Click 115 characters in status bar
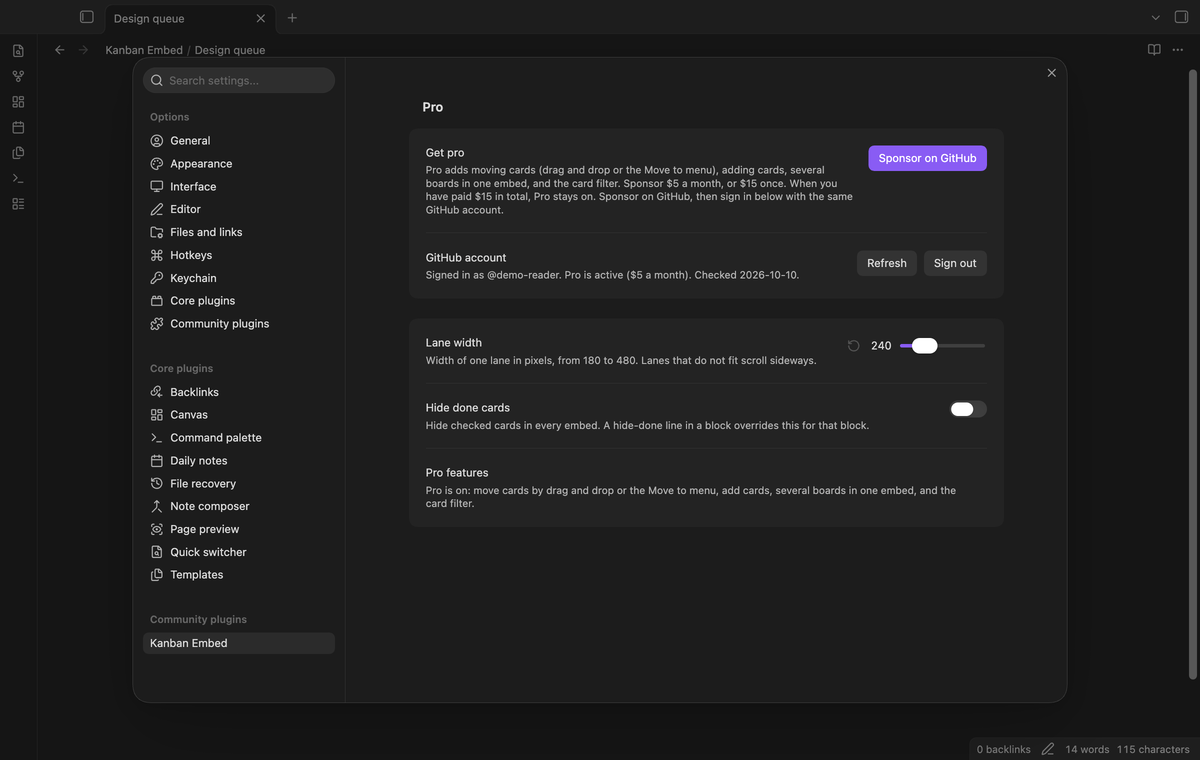Viewport: 1200px width, 760px height. click(1153, 749)
